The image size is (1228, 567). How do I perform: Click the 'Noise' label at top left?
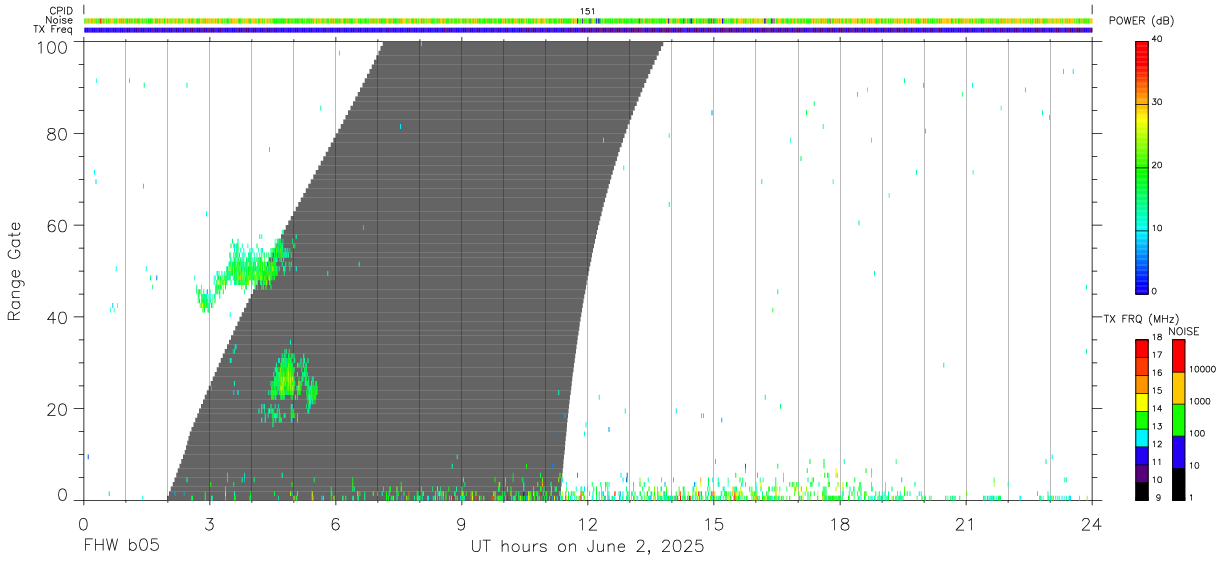(x=59, y=20)
